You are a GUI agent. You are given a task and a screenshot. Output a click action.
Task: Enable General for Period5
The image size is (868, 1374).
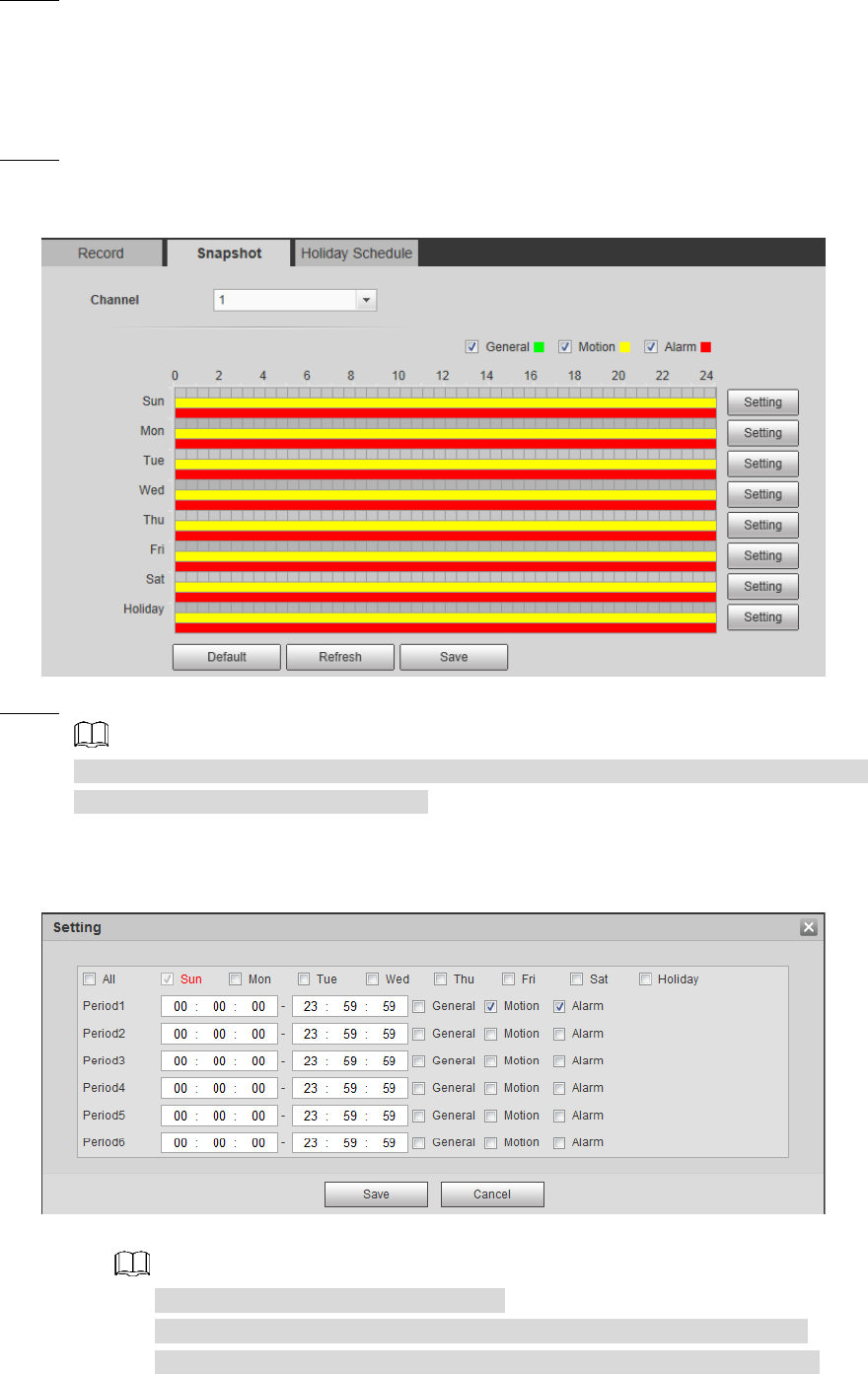(x=419, y=1117)
